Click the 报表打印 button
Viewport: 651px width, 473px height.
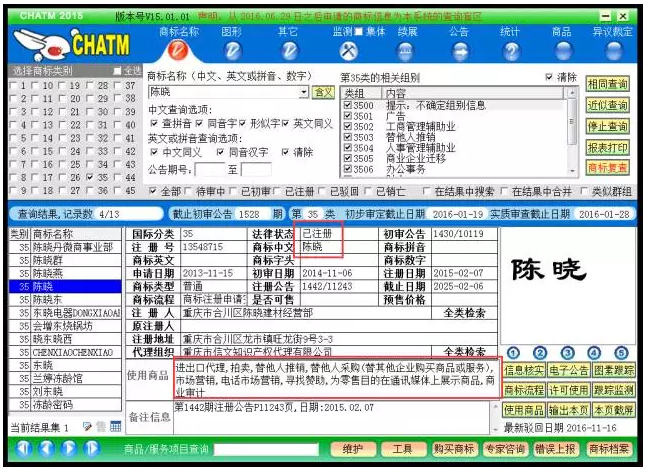pos(607,147)
